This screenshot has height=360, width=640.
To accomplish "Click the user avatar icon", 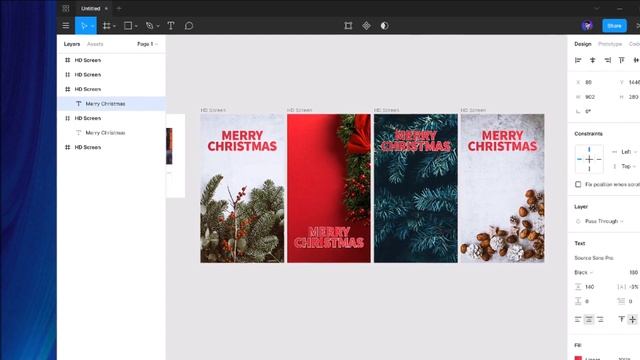I will (587, 26).
